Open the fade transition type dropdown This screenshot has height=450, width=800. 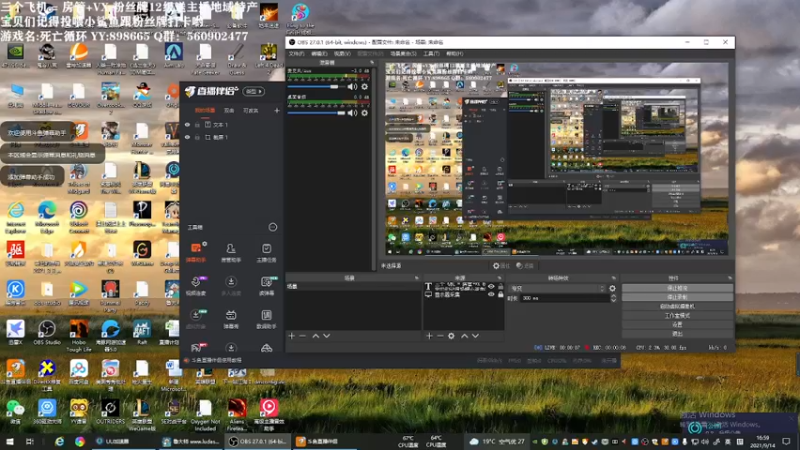[557, 288]
